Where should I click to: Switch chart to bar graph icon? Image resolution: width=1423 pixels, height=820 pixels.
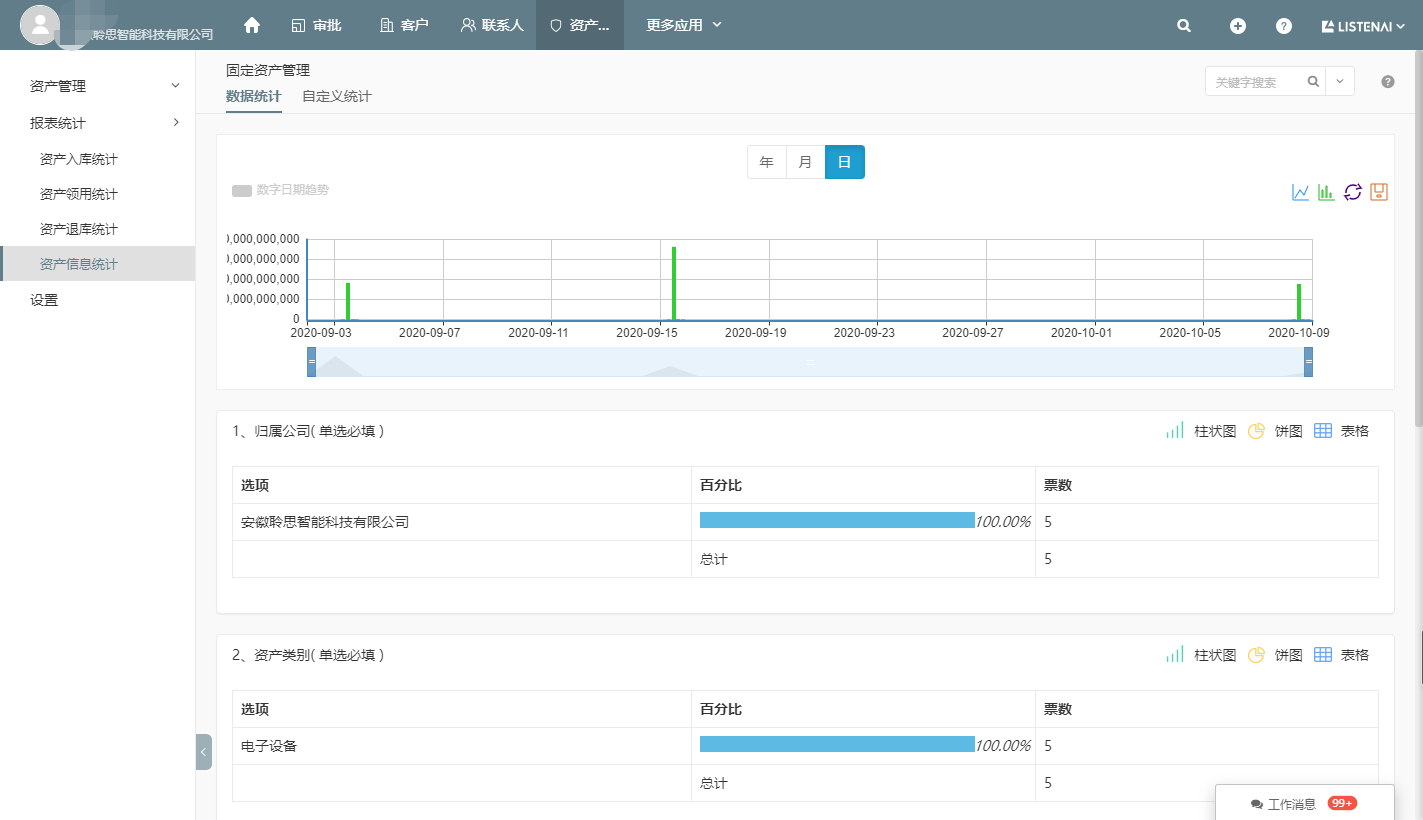[1326, 192]
